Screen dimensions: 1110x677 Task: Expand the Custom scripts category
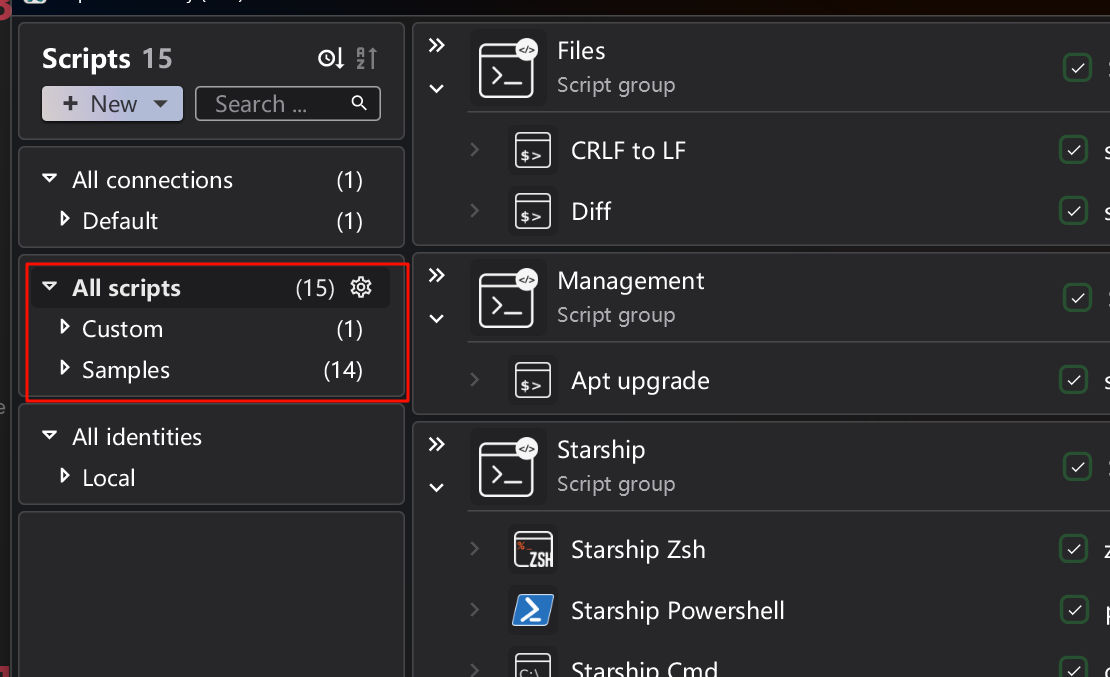[65, 328]
